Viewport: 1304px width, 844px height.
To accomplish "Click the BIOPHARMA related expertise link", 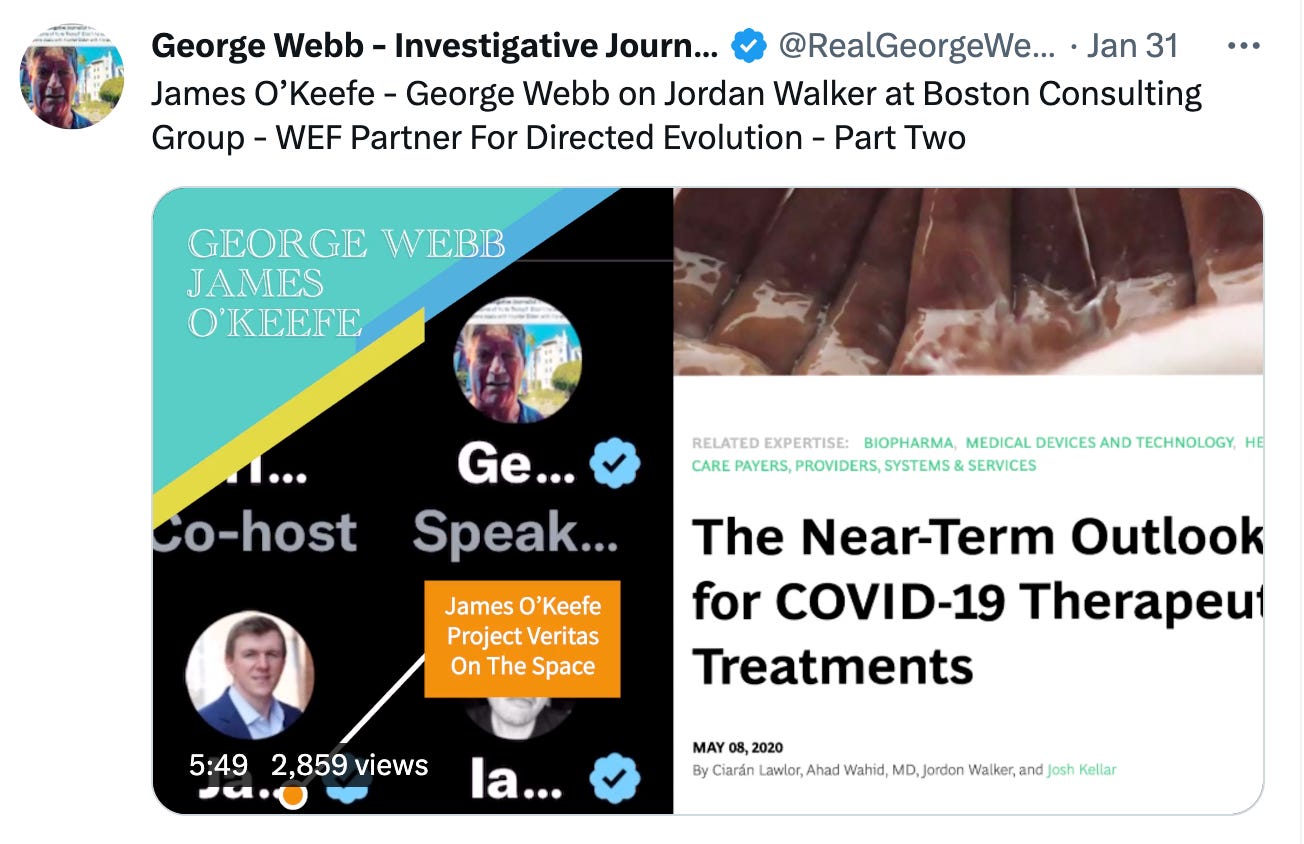I will [909, 442].
